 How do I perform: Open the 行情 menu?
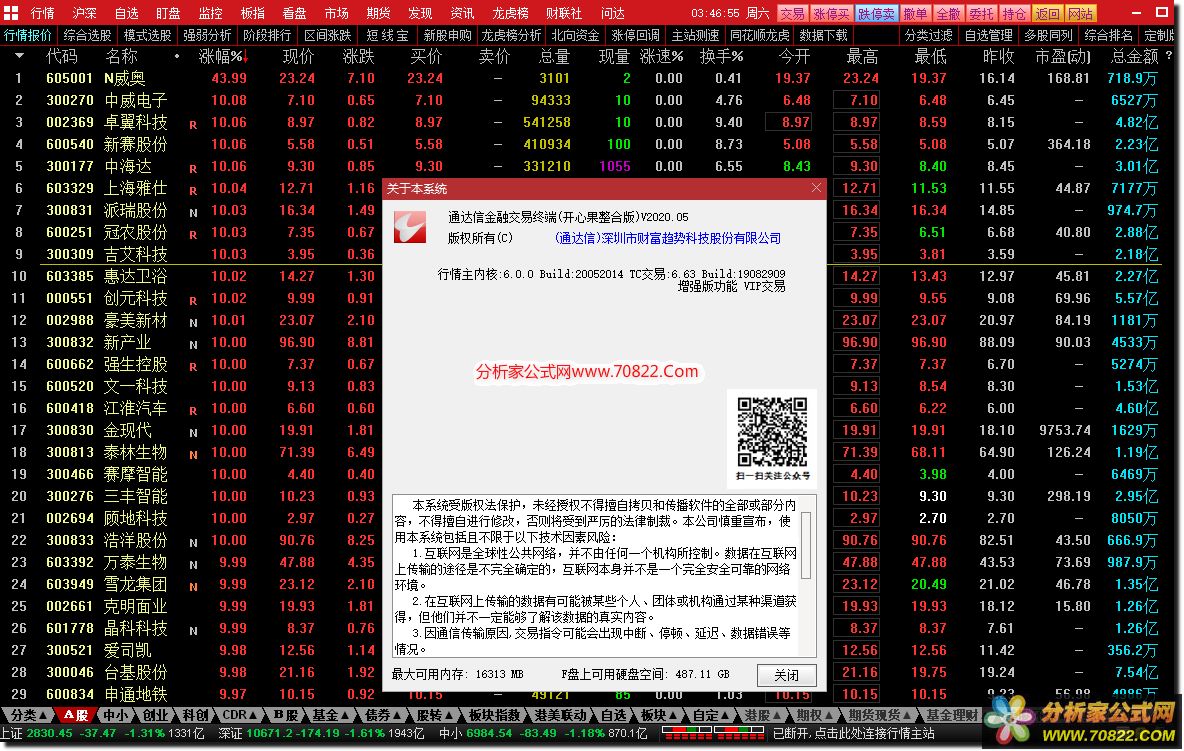coord(42,13)
